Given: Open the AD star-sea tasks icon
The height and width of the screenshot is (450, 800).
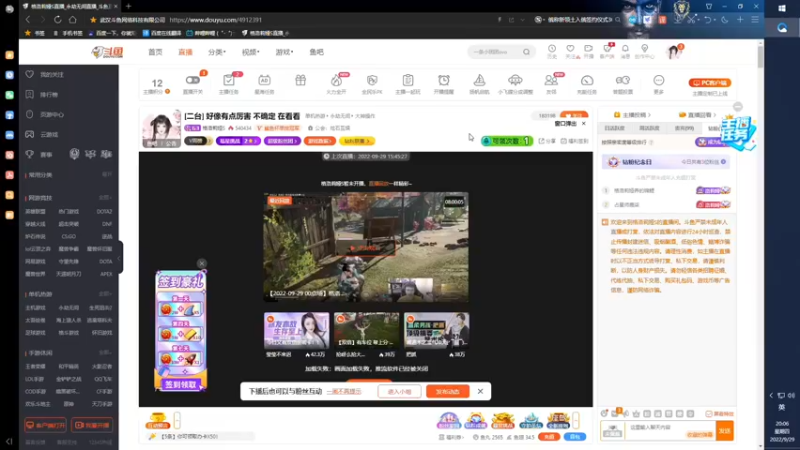Looking at the screenshot, I should point(264,80).
